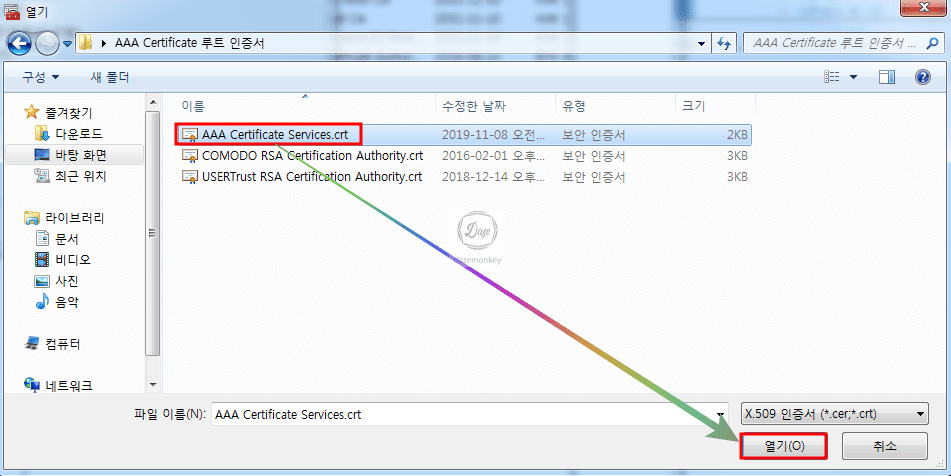
Task: Expand the address bar history dropdown
Action: point(702,44)
